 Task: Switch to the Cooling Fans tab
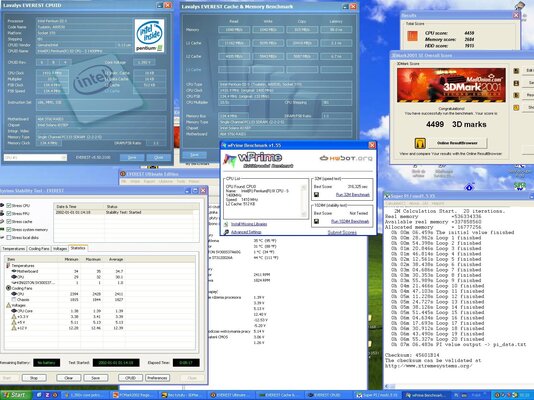(x=39, y=249)
